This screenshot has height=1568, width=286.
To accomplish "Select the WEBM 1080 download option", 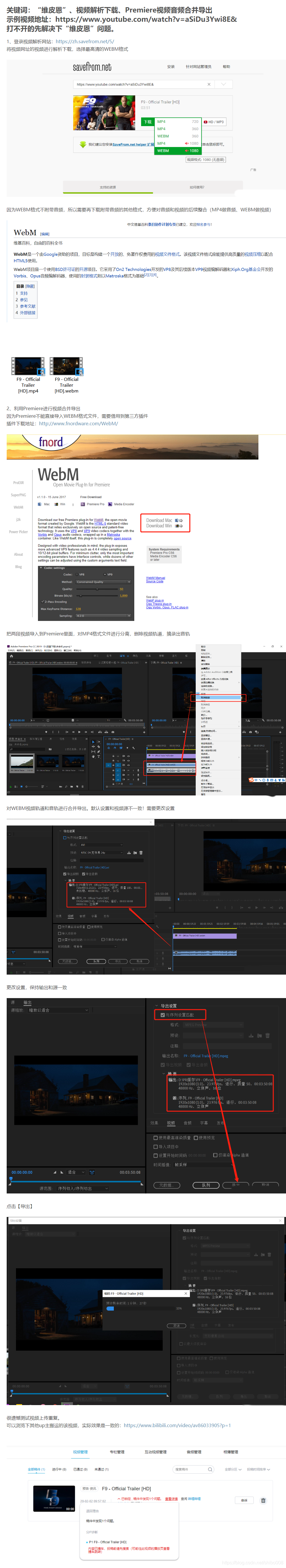I will pos(177,150).
